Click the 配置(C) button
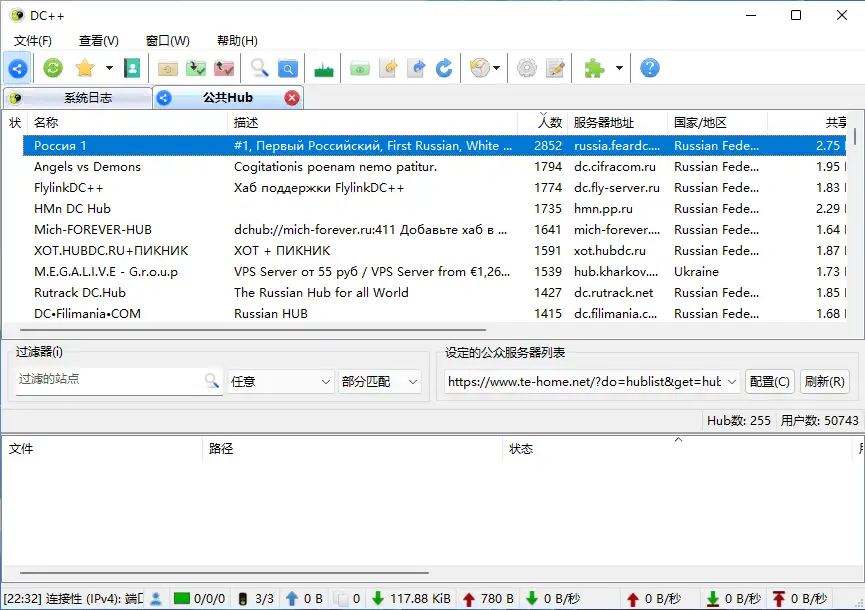This screenshot has width=865, height=610. 769,381
